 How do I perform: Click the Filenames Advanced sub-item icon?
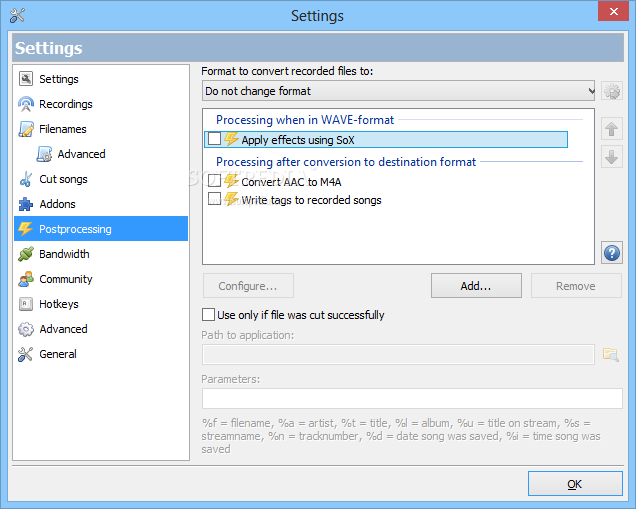point(44,154)
